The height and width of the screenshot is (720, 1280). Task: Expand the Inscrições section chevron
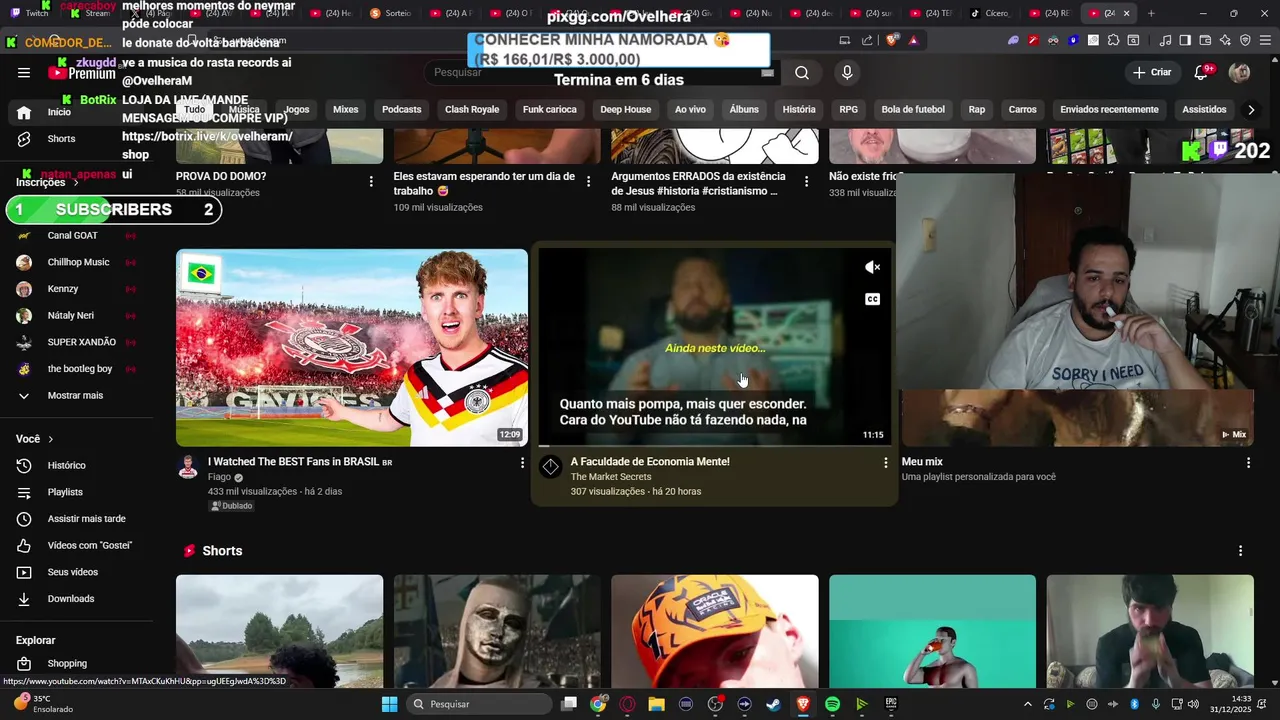click(x=74, y=183)
